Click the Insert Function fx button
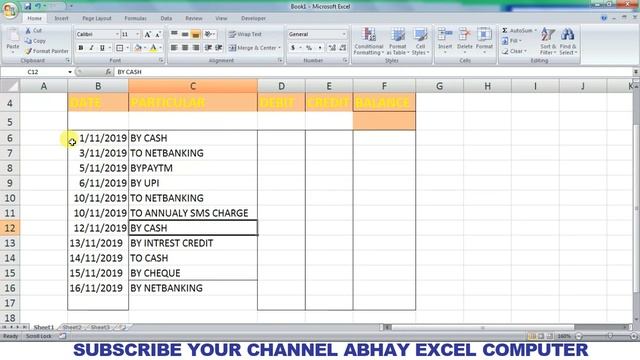This screenshot has height=360, width=640. pos(108,72)
